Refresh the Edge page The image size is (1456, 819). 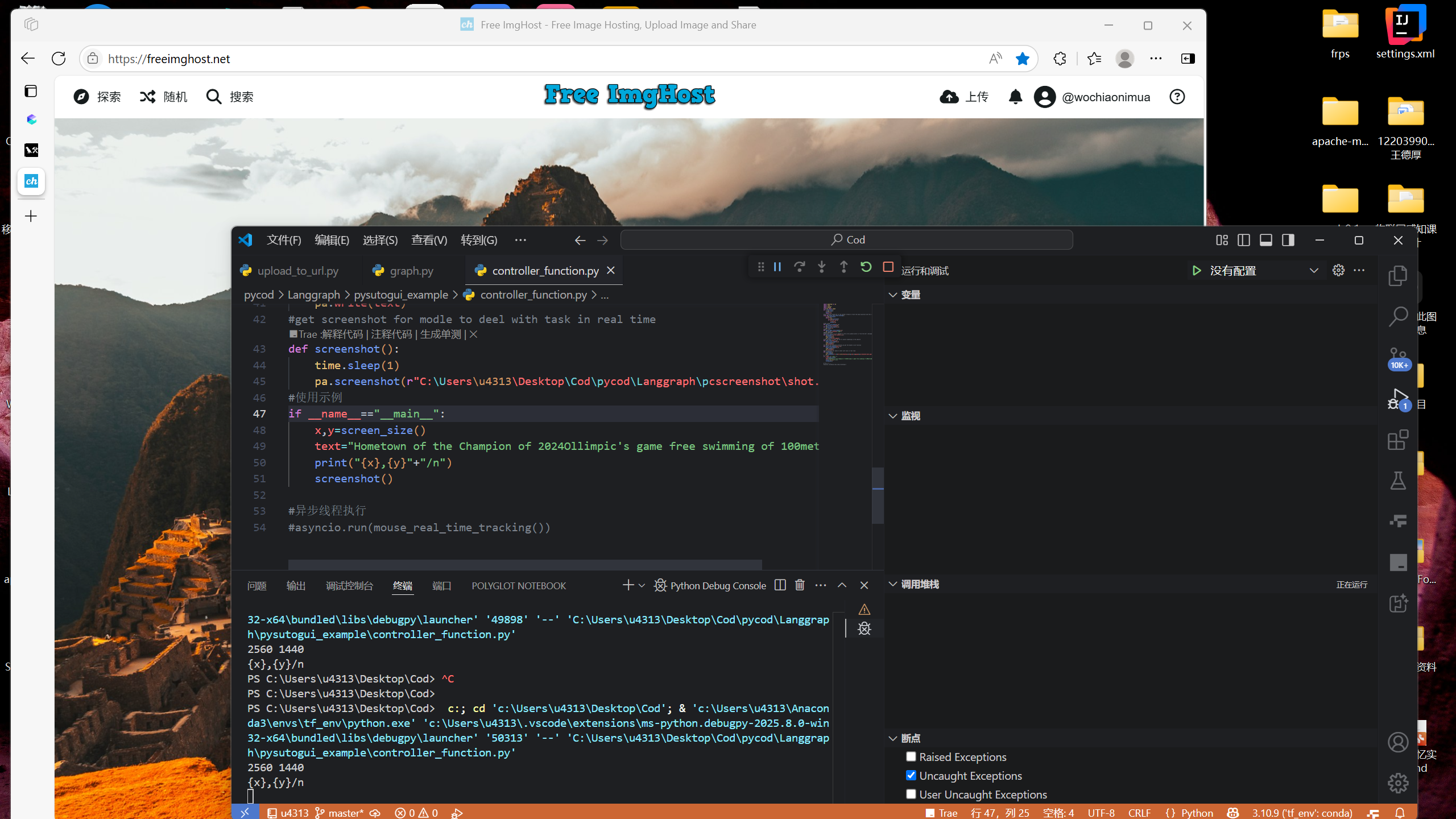[59, 59]
